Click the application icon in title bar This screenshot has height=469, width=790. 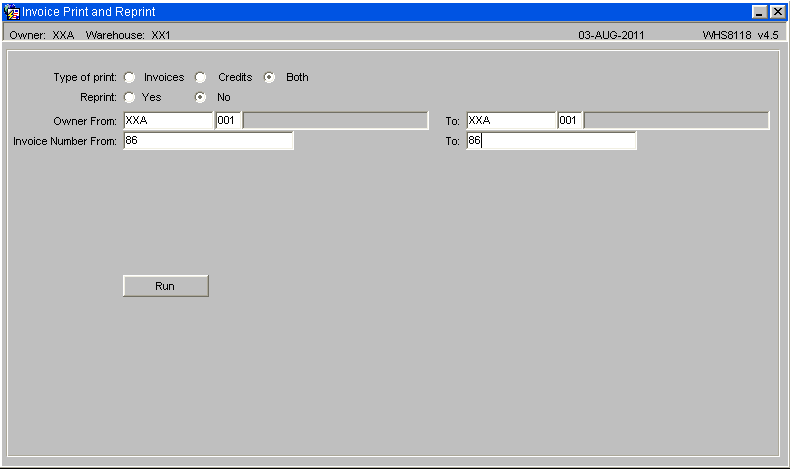(x=12, y=12)
